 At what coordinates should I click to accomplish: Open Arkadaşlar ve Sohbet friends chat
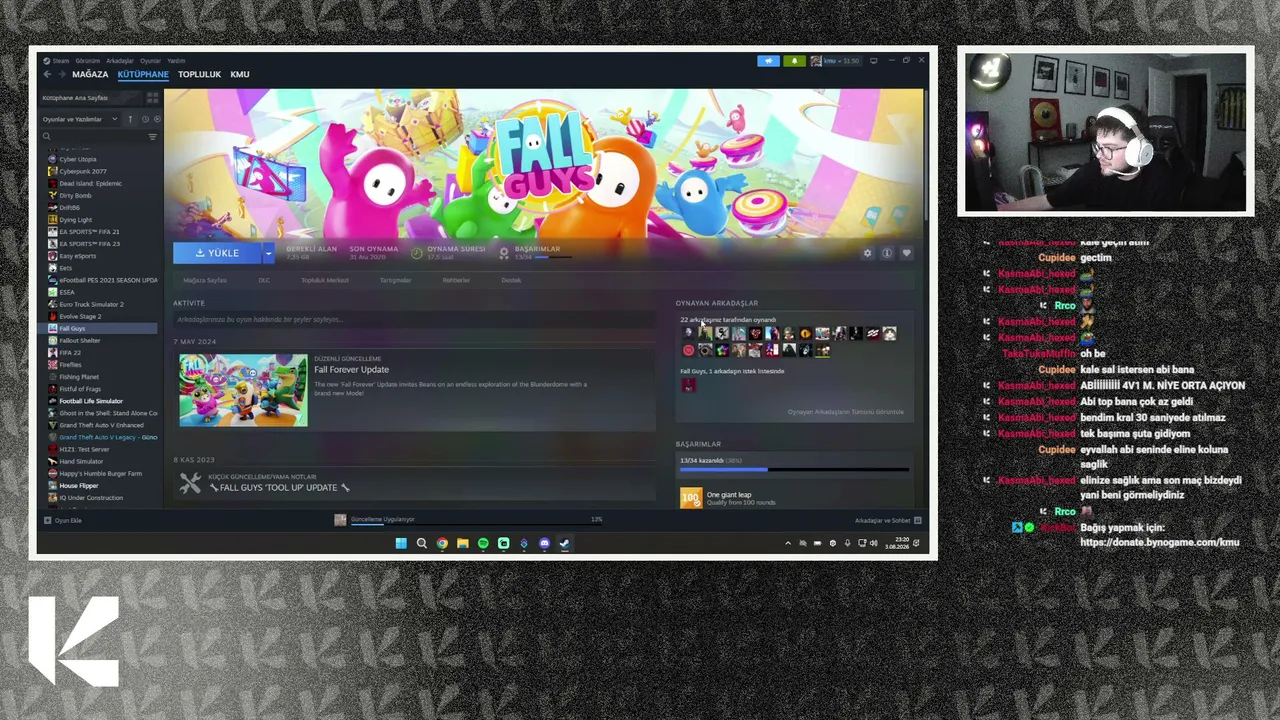[888, 520]
